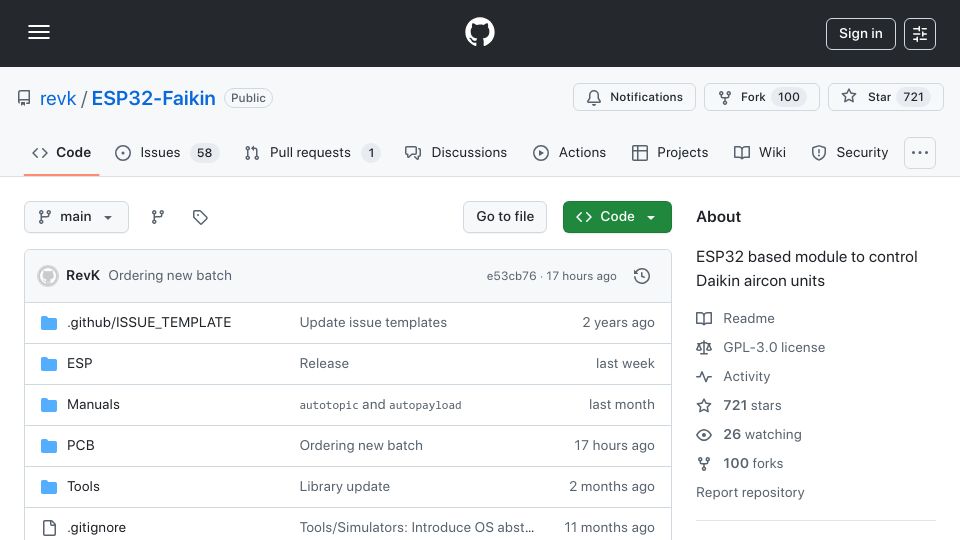
Task: Open GPL-3.0 license link
Action: pyautogui.click(x=774, y=348)
